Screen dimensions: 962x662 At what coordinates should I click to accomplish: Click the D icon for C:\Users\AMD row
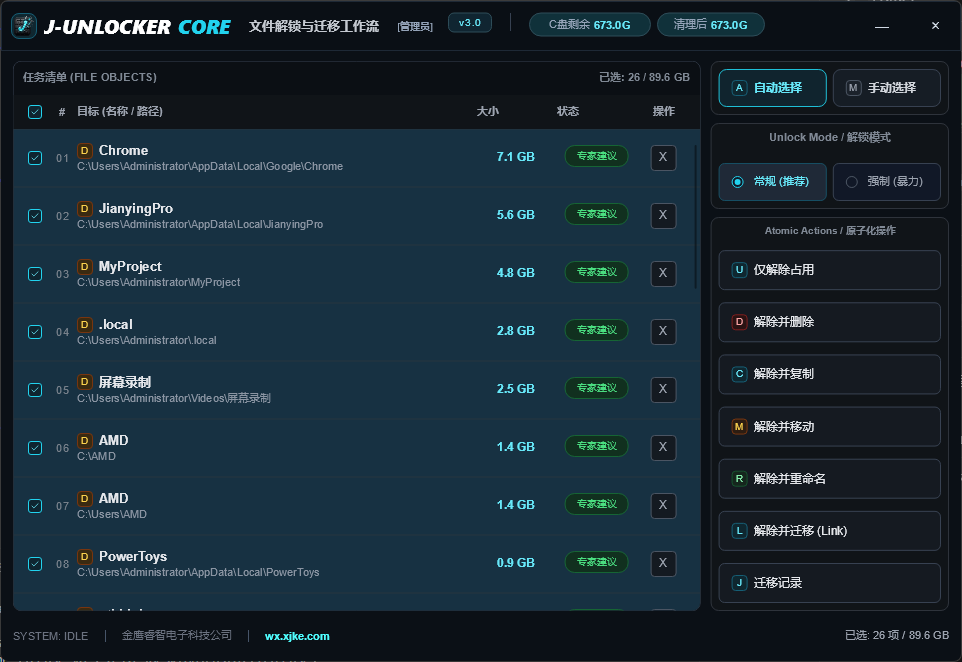coord(85,498)
